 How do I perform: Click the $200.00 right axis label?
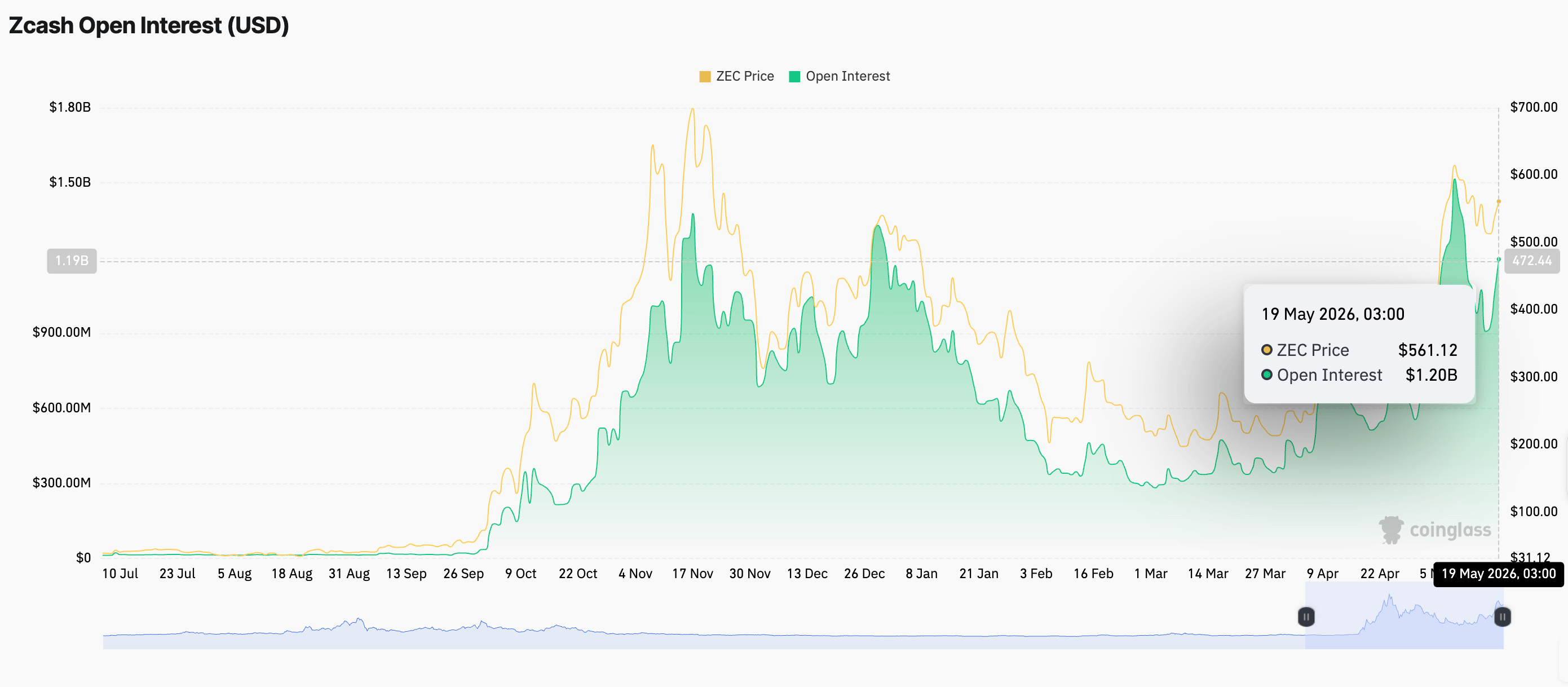click(x=1534, y=443)
